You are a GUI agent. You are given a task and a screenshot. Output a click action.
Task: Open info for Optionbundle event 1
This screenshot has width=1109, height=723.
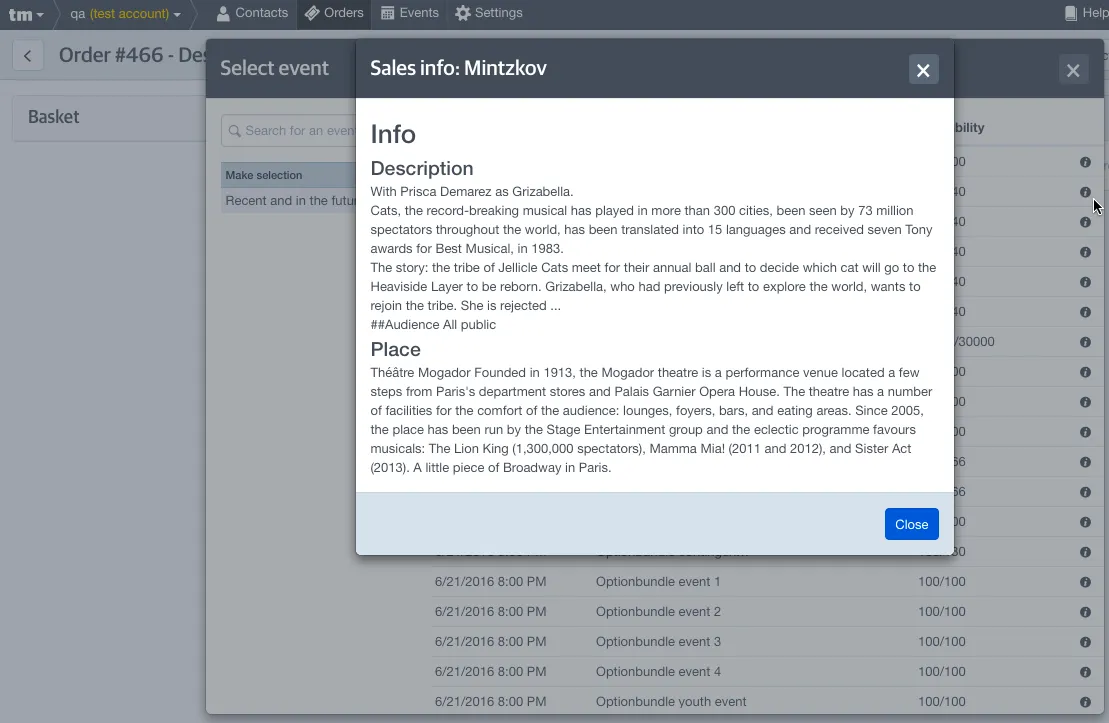pyautogui.click(x=1085, y=582)
